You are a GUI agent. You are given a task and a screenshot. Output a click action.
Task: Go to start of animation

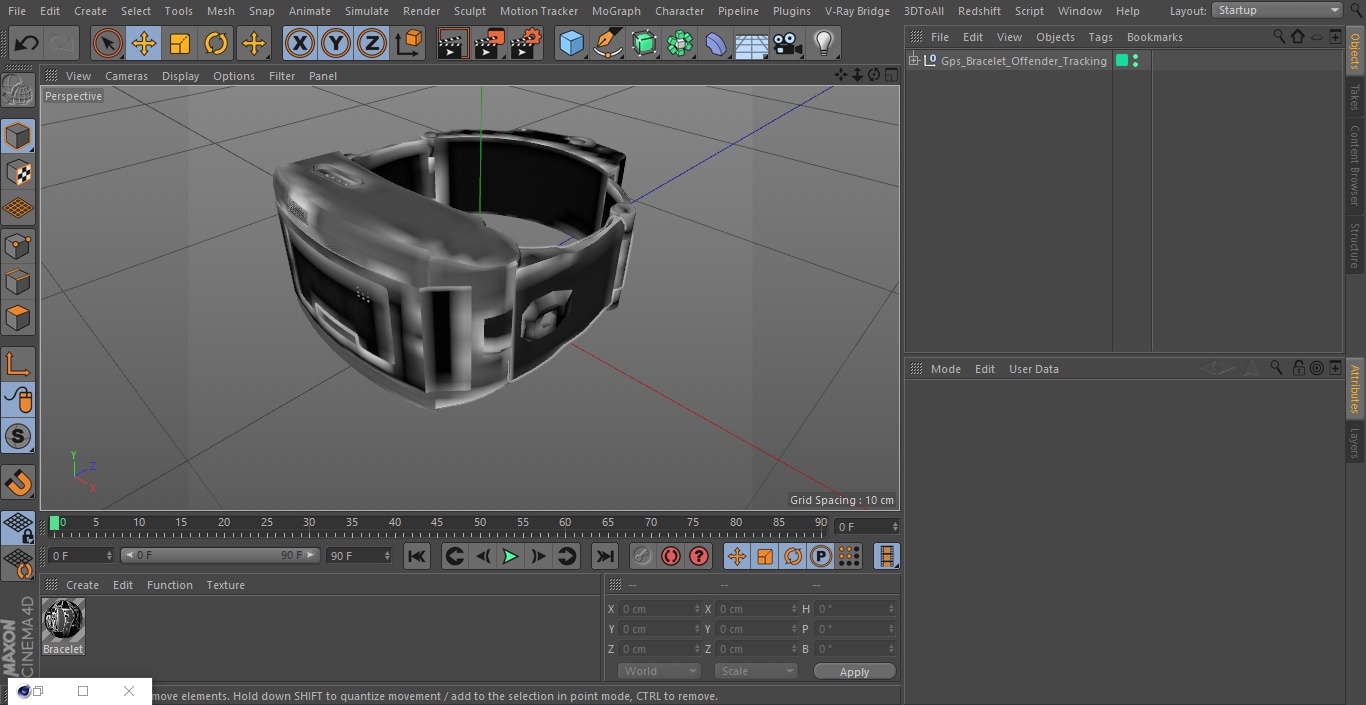pos(417,556)
